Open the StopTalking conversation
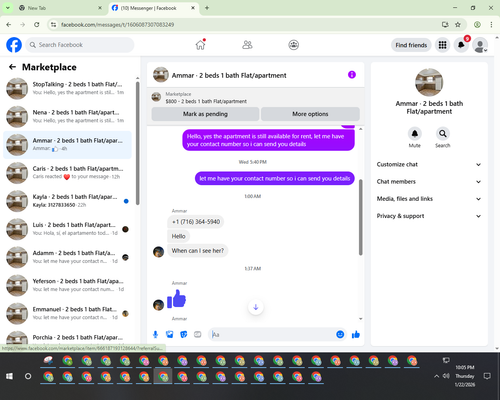 click(x=67, y=88)
